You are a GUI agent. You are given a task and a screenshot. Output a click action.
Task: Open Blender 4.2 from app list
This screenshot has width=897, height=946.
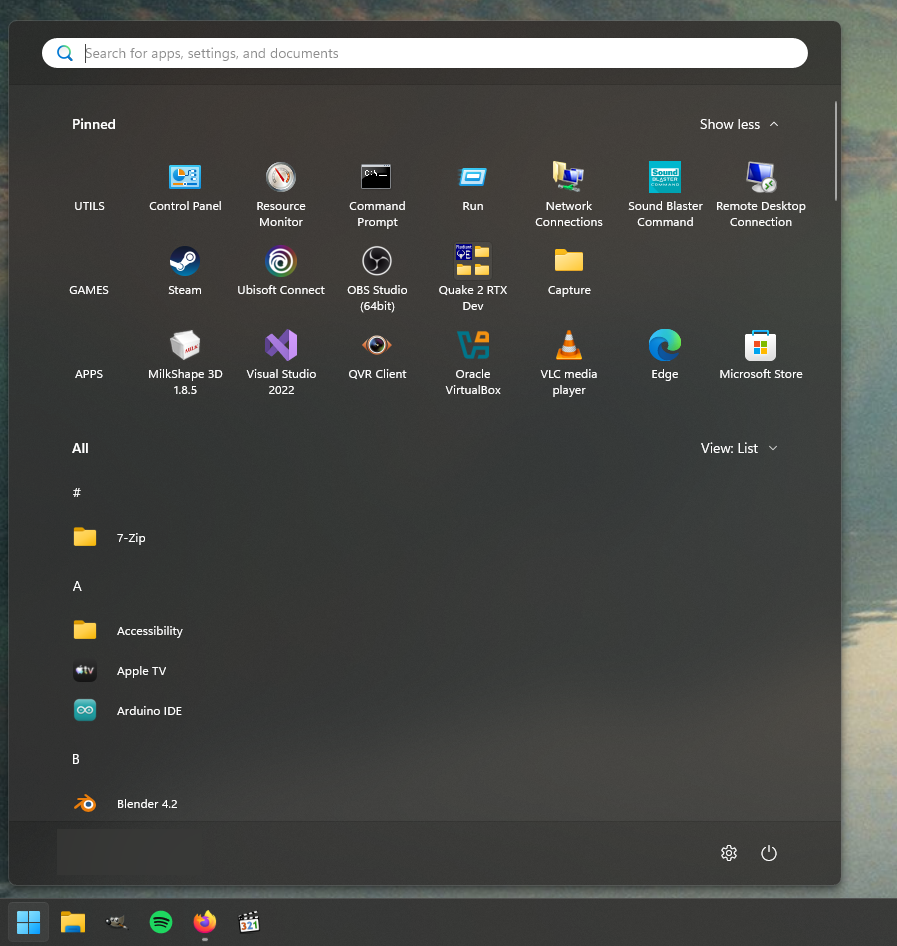click(146, 804)
